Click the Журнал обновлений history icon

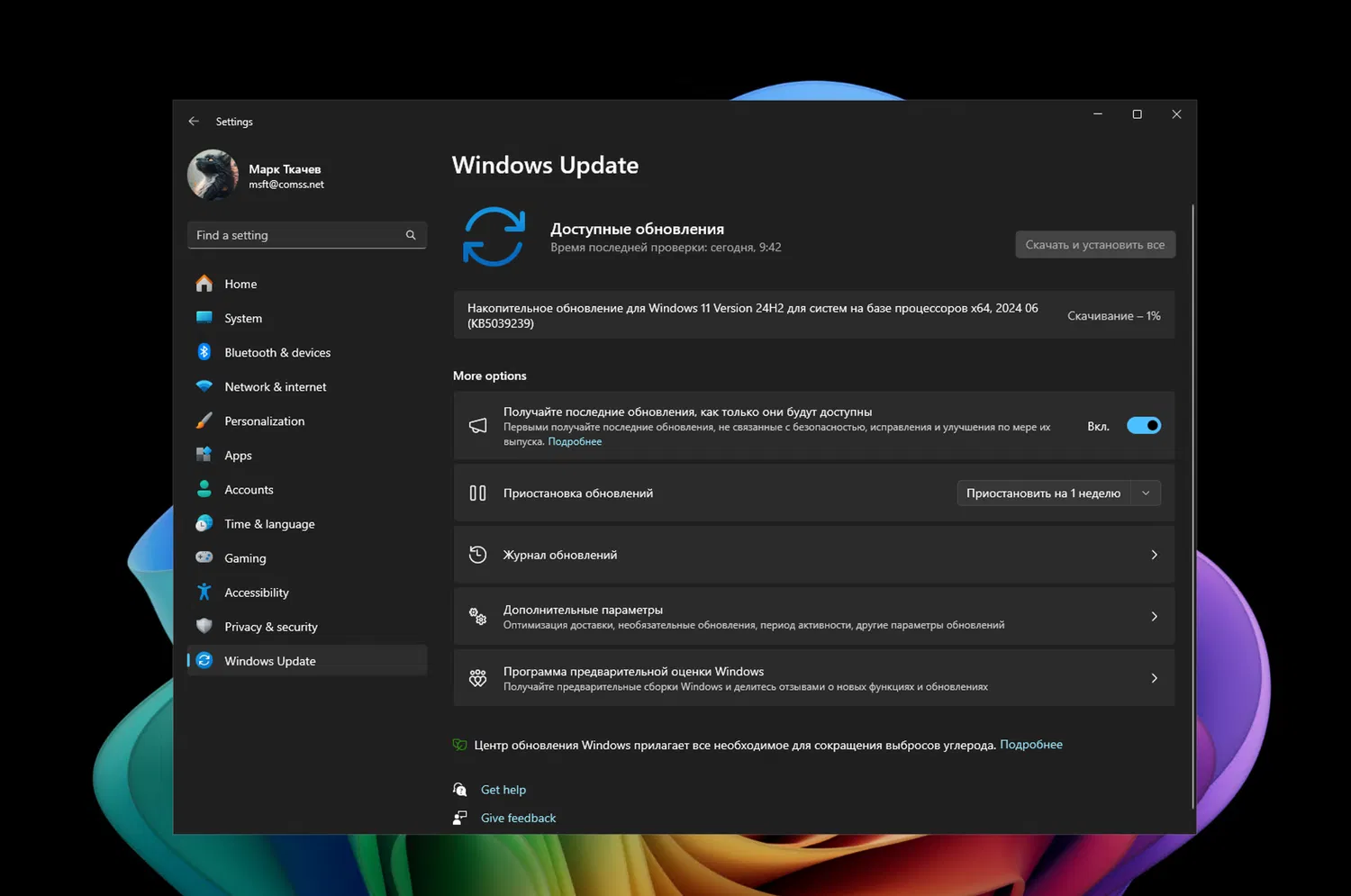point(478,555)
